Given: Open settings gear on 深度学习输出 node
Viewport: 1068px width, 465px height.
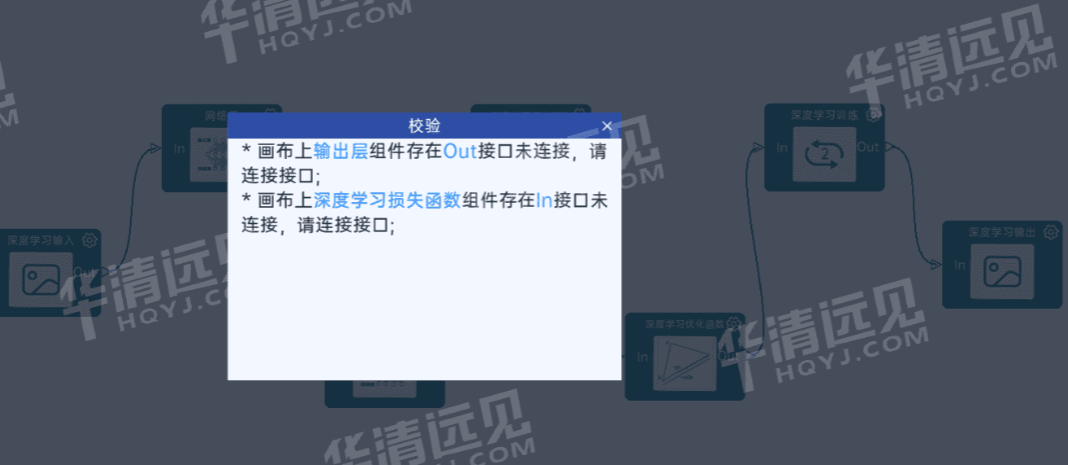Looking at the screenshot, I should [x=1051, y=232].
